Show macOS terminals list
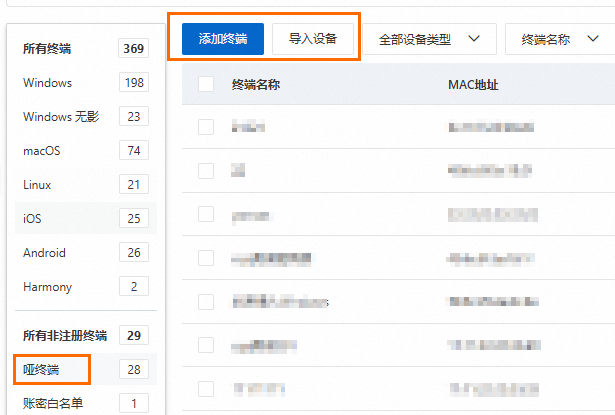 [x=42, y=151]
